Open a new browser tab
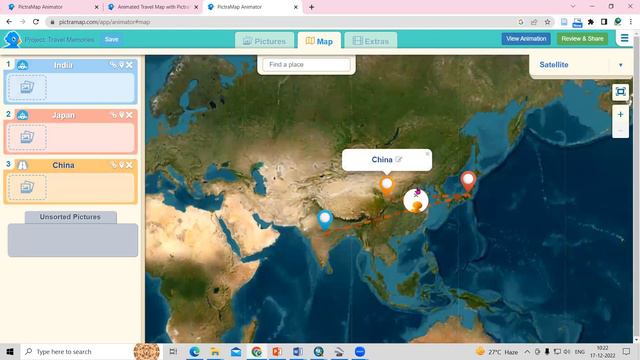640x360 pixels. 311,7
